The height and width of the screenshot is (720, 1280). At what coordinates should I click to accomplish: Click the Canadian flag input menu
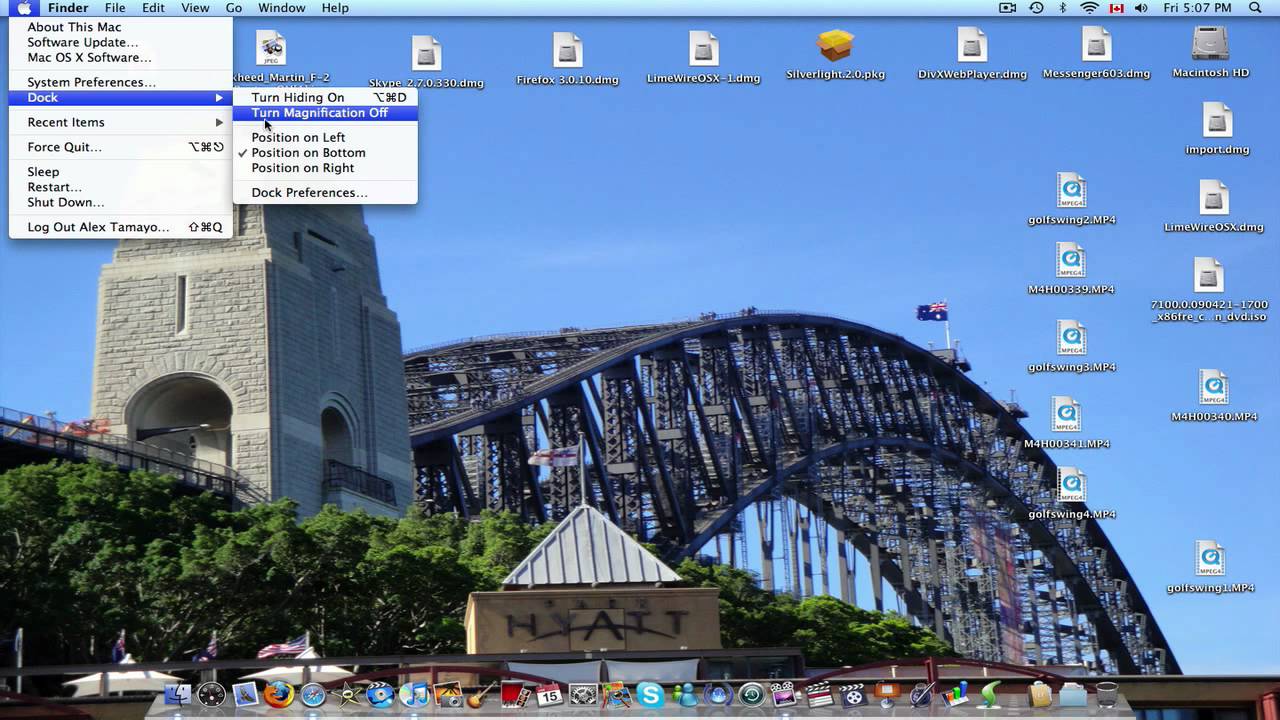[x=1116, y=8]
